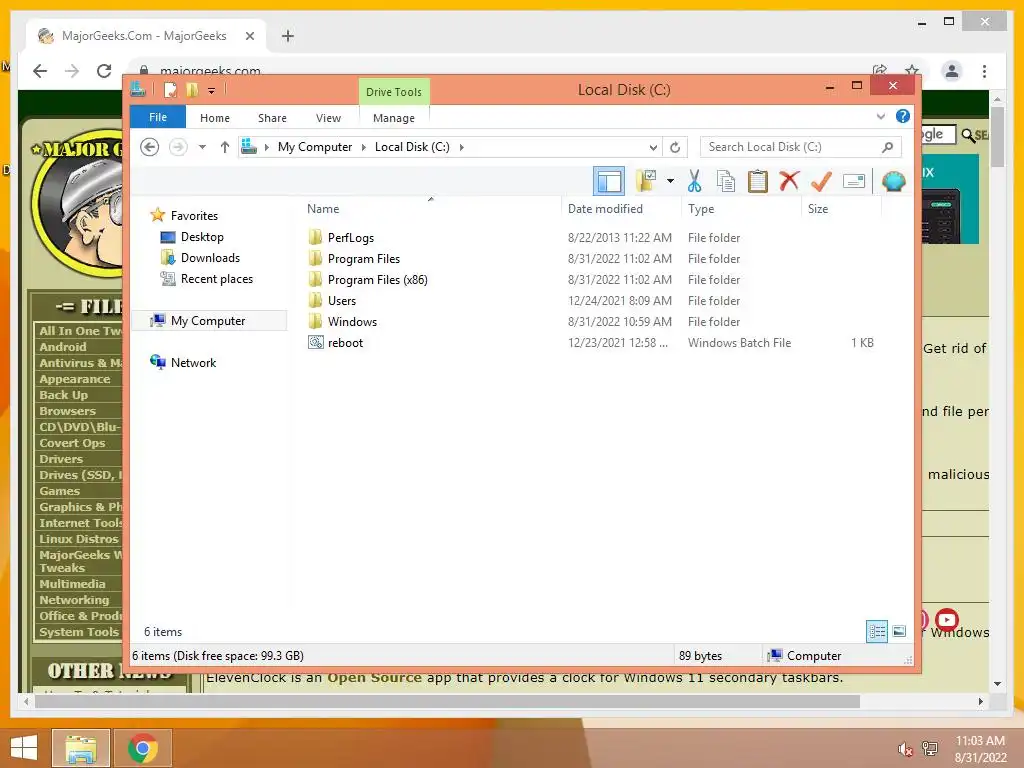Click the Chrome icon on the taskbar
This screenshot has height=768, width=1024.
click(x=143, y=748)
